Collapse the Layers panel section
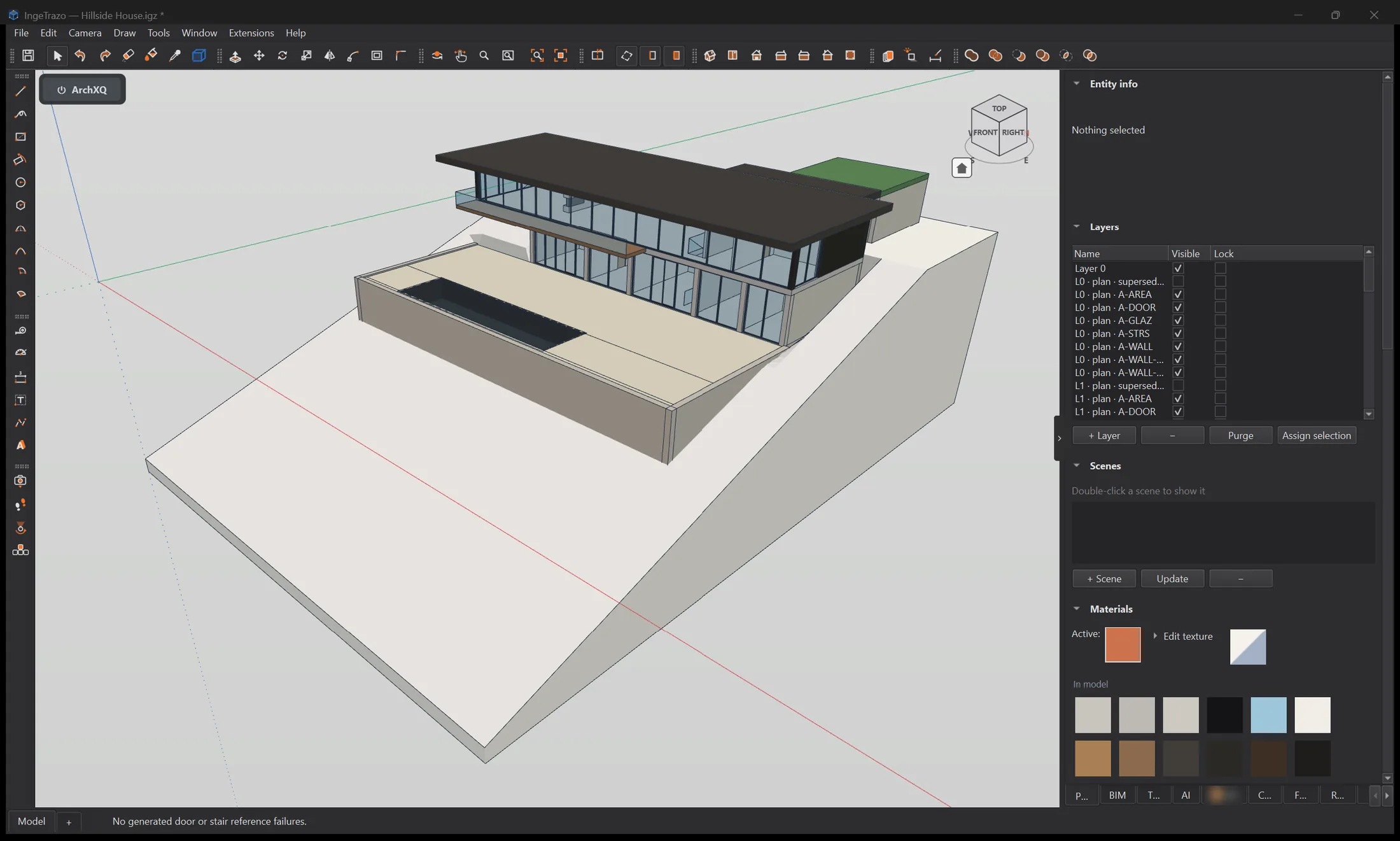Viewport: 1400px width, 841px height. [x=1076, y=227]
